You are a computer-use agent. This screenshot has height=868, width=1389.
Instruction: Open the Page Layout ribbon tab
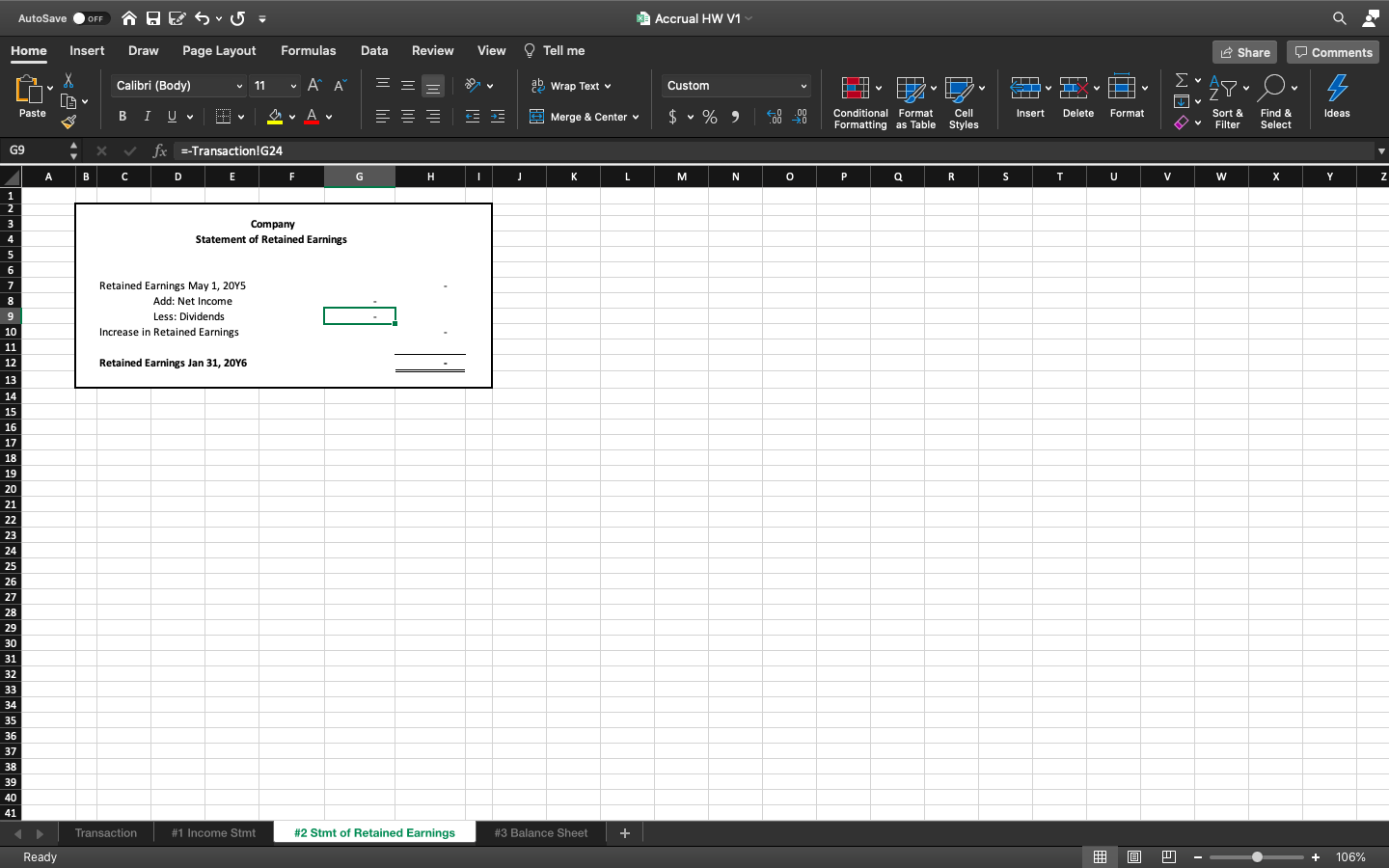219,50
